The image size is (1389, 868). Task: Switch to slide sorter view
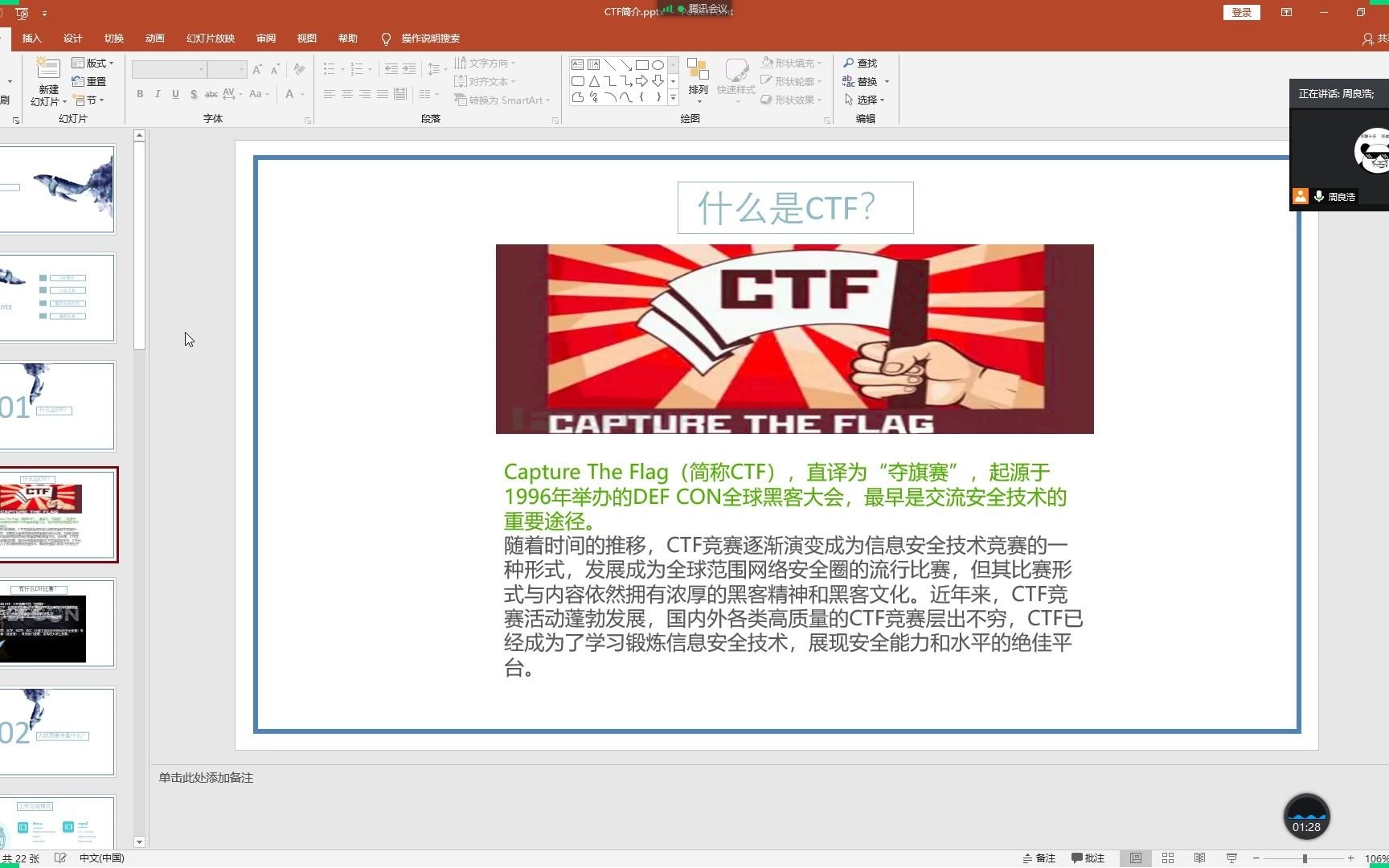coord(1168,858)
